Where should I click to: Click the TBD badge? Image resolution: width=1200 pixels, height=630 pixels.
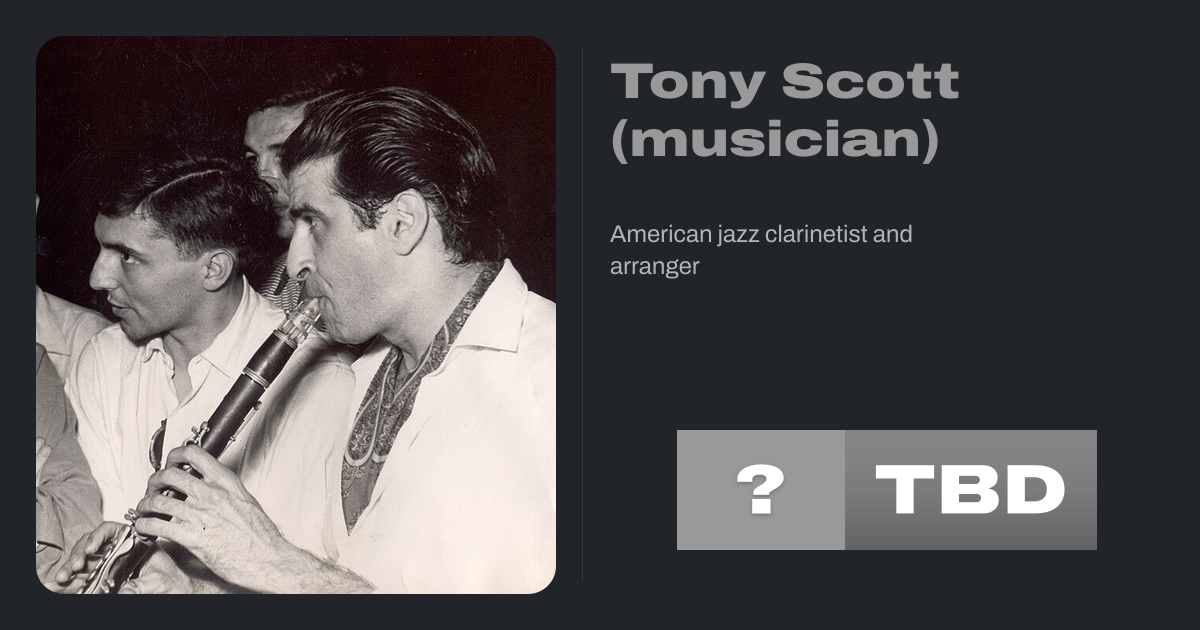point(970,490)
